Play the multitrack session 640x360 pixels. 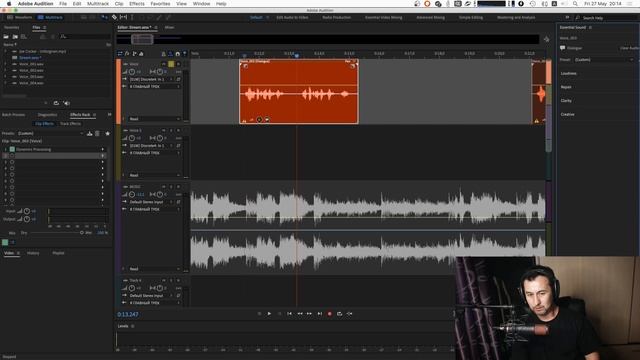point(269,314)
